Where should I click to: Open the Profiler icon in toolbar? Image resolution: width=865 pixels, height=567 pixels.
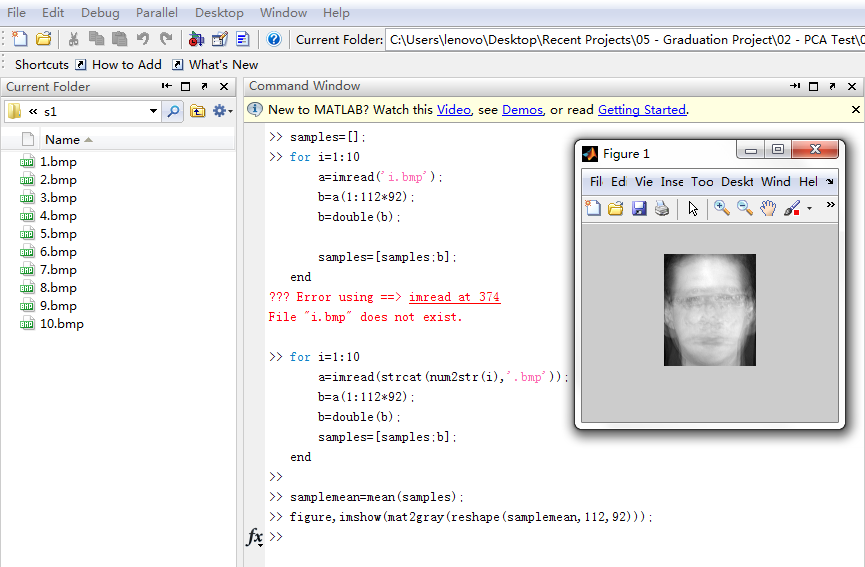[243, 39]
